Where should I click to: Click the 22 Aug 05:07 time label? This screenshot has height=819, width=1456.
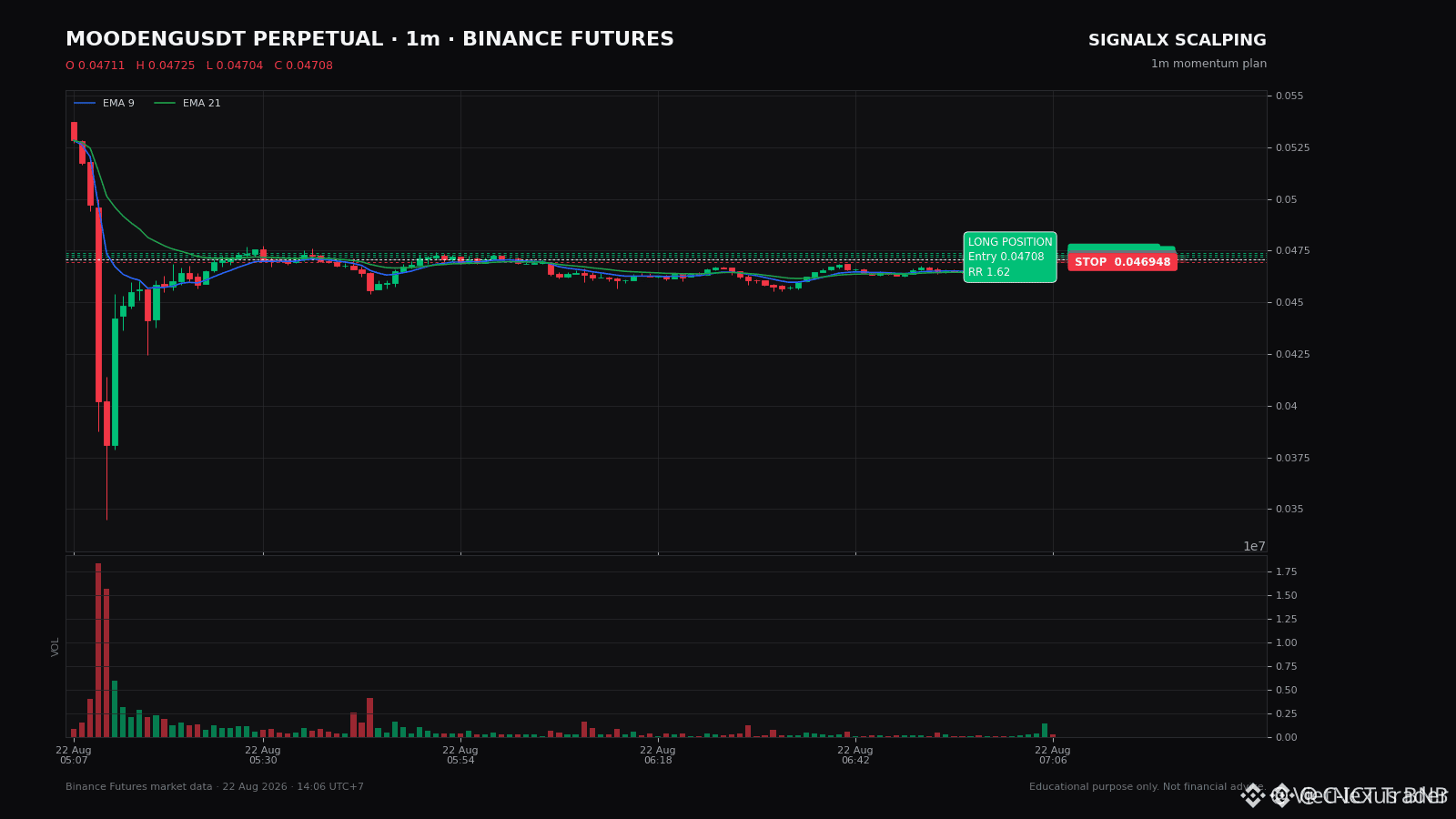click(x=74, y=755)
